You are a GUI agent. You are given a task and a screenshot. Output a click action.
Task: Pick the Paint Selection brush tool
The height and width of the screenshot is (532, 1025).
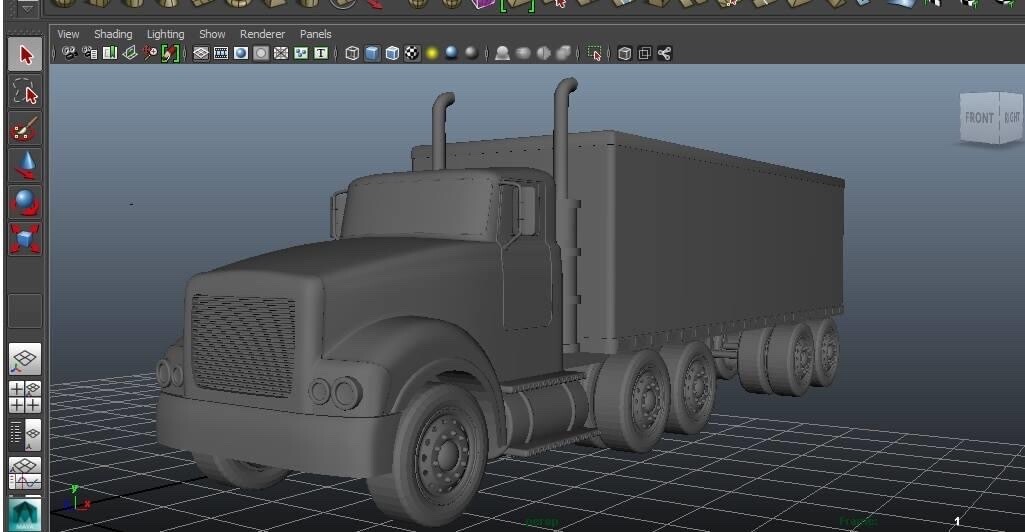point(25,129)
